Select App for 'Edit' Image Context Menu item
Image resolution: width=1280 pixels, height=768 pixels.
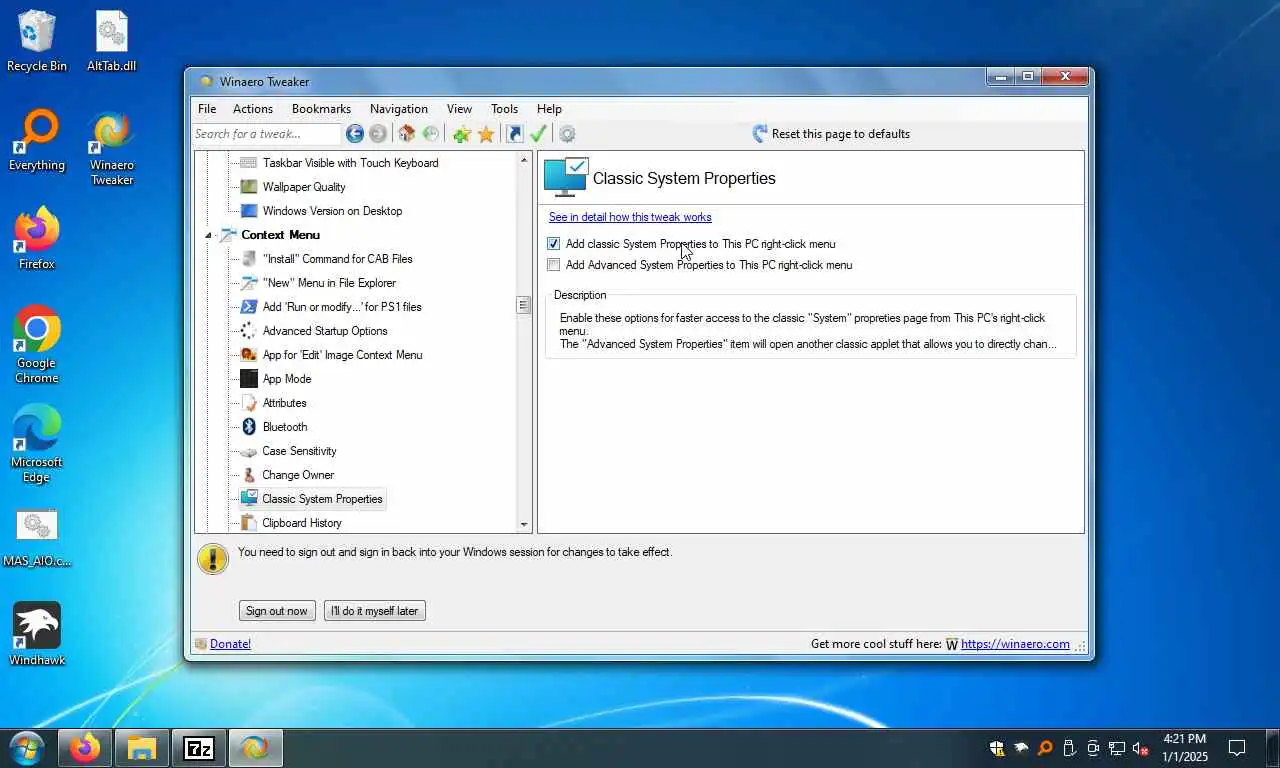click(x=342, y=355)
